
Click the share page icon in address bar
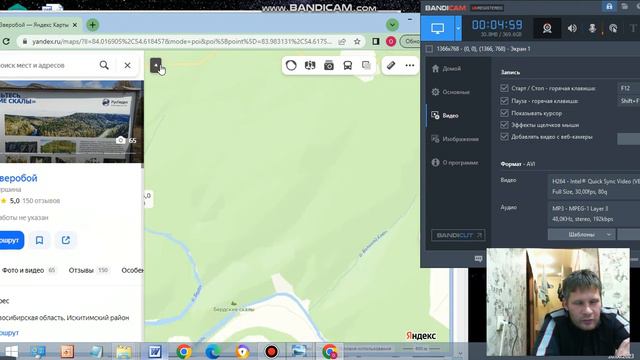pyautogui.click(x=342, y=41)
